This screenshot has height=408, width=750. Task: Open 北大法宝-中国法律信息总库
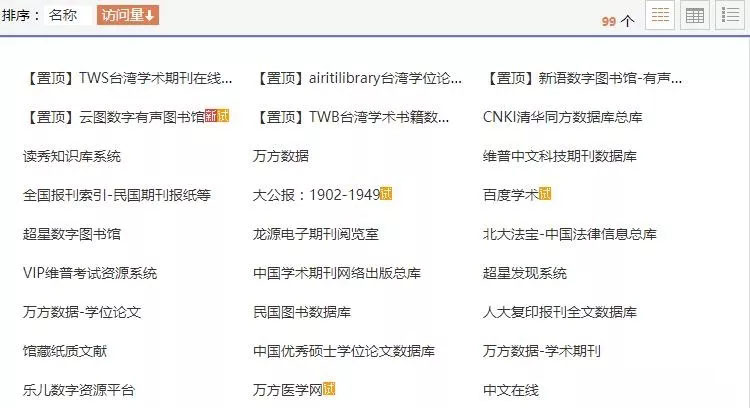(x=569, y=234)
